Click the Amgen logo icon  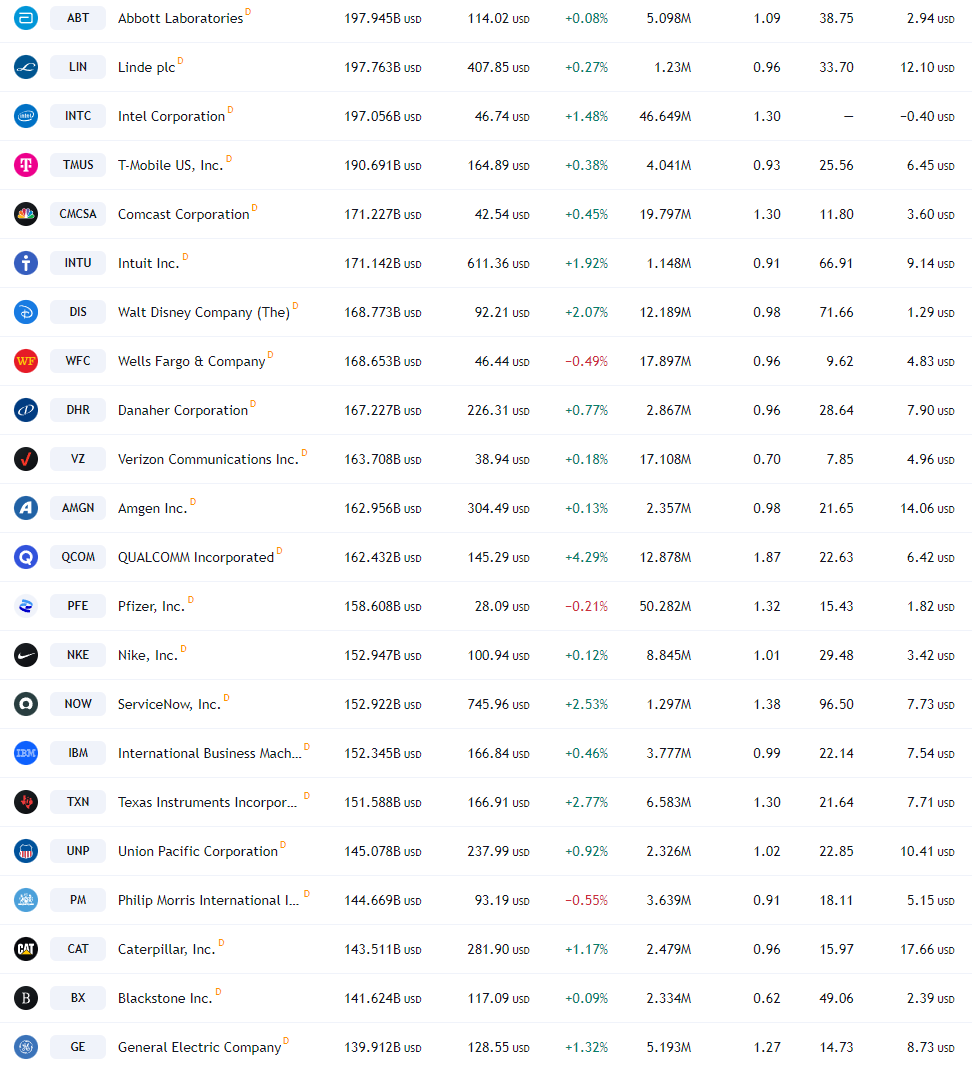pos(26,508)
